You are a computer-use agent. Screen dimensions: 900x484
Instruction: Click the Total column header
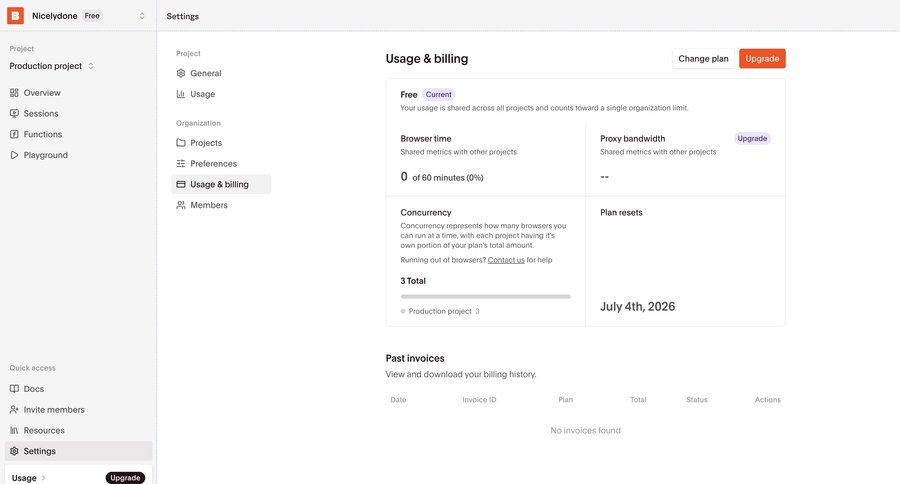point(638,400)
